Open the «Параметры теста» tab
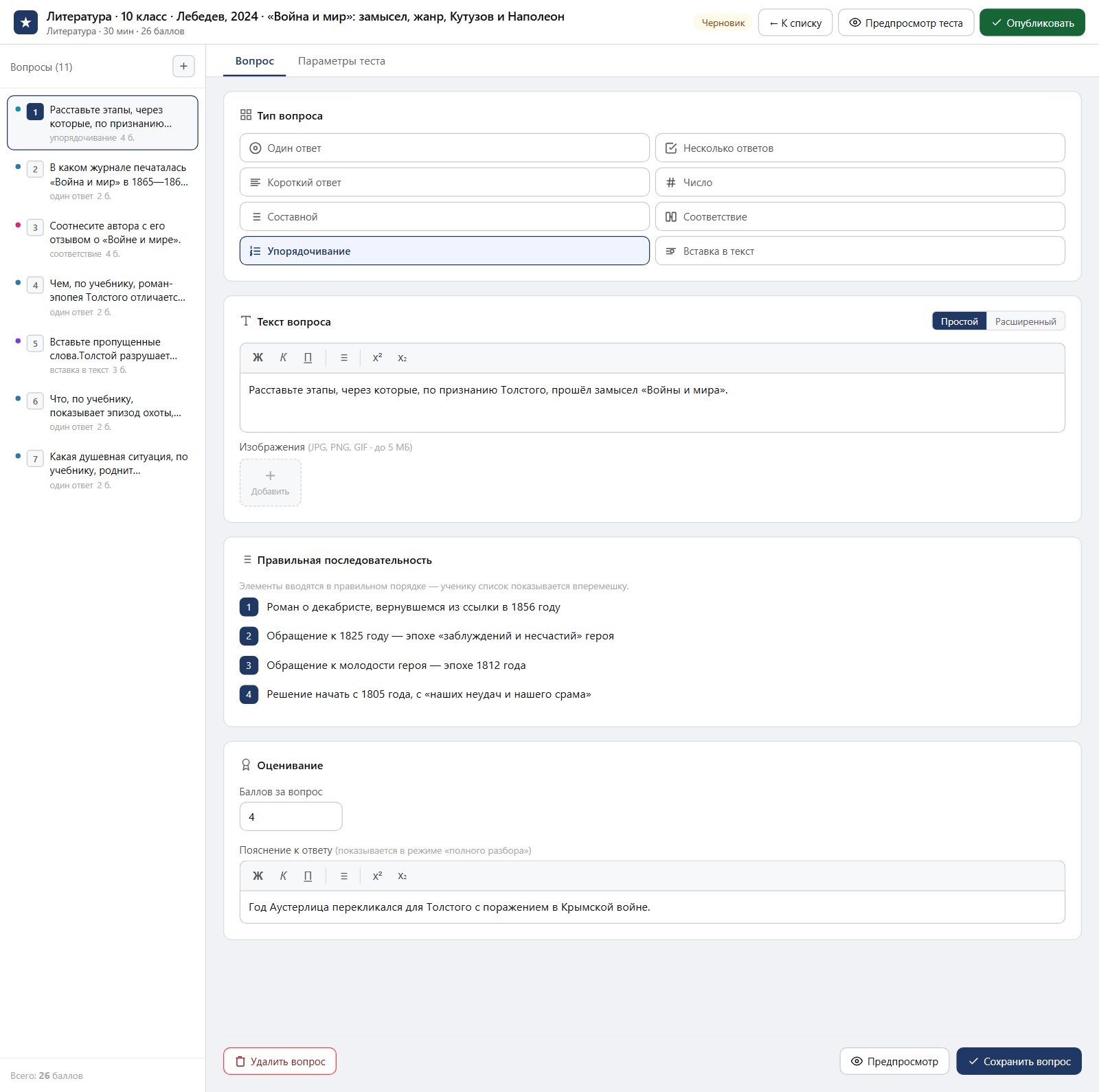1099x1092 pixels. click(341, 61)
